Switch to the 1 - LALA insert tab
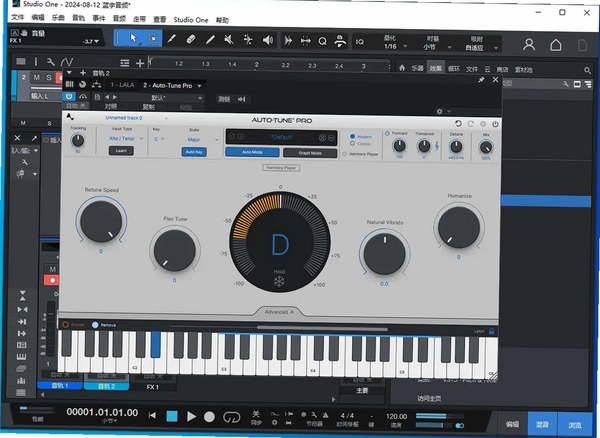600x438 pixels. 122,85
